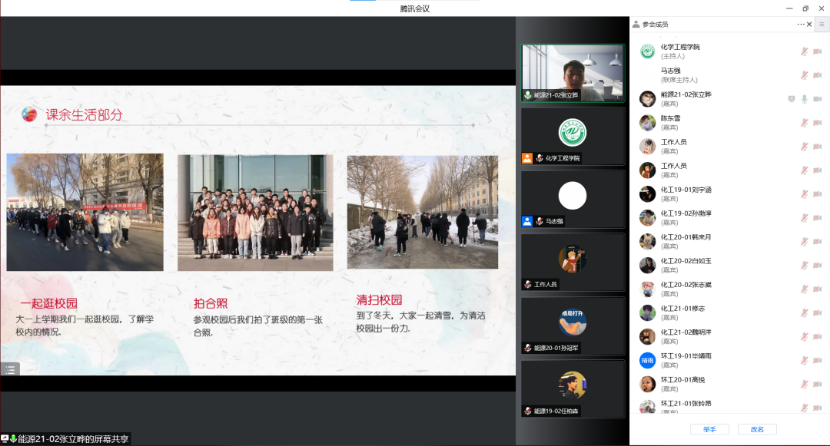Select 能源21-02 presenter video tile
This screenshot has height=446, width=830.
pyautogui.click(x=573, y=73)
